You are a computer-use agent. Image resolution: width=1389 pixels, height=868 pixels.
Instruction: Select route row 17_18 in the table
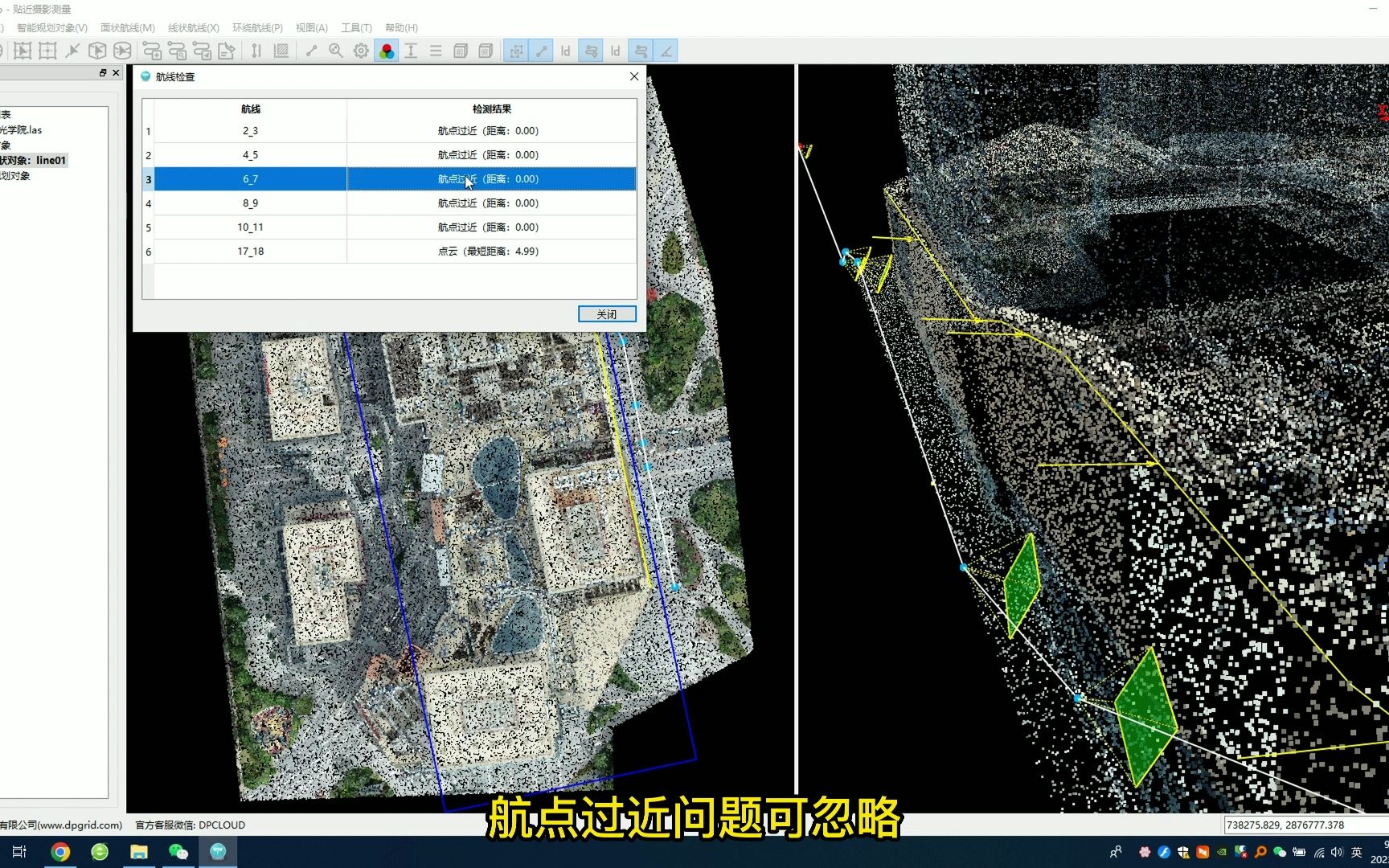[x=395, y=252]
